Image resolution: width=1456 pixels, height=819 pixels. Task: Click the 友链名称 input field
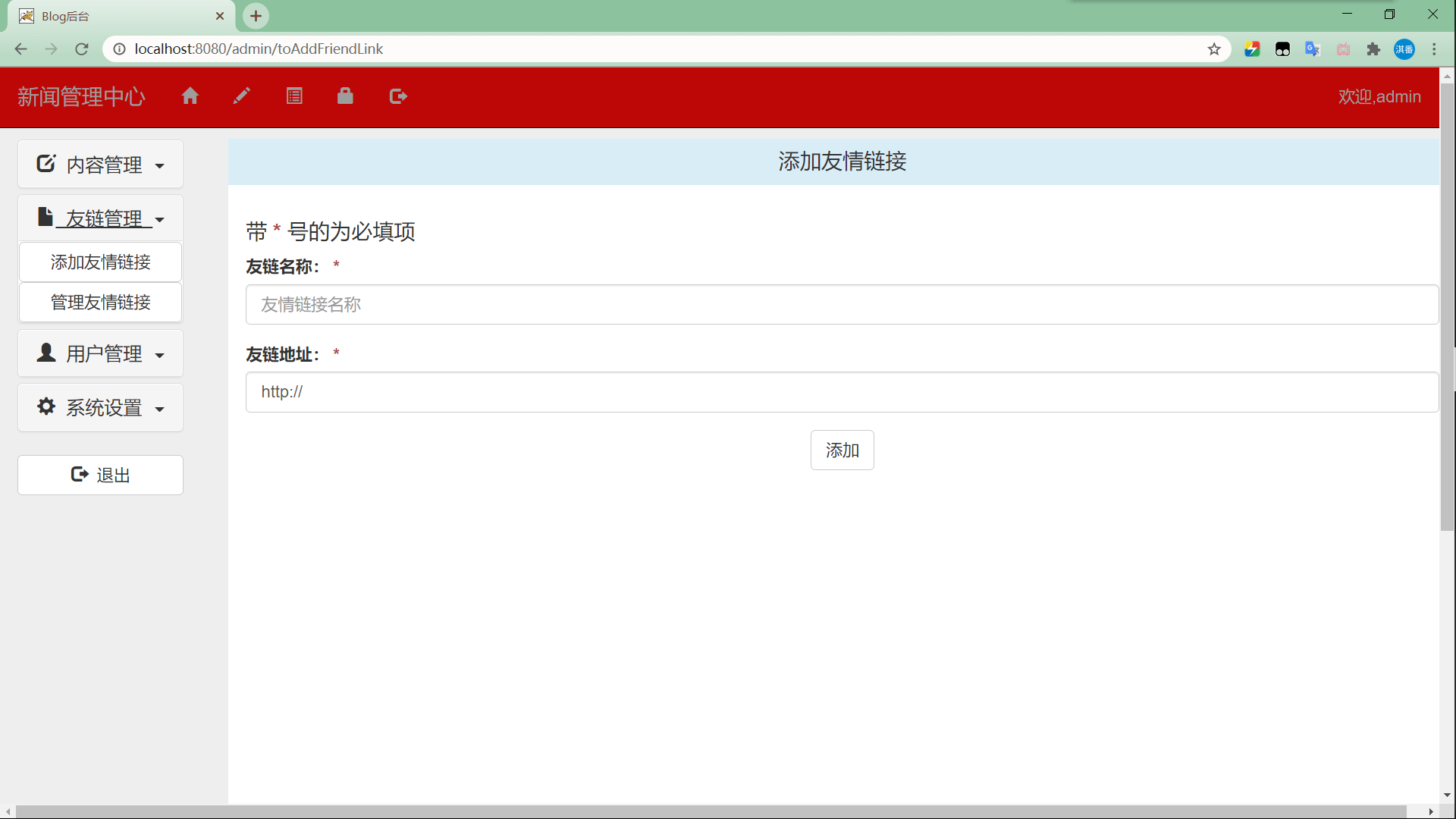coord(842,305)
